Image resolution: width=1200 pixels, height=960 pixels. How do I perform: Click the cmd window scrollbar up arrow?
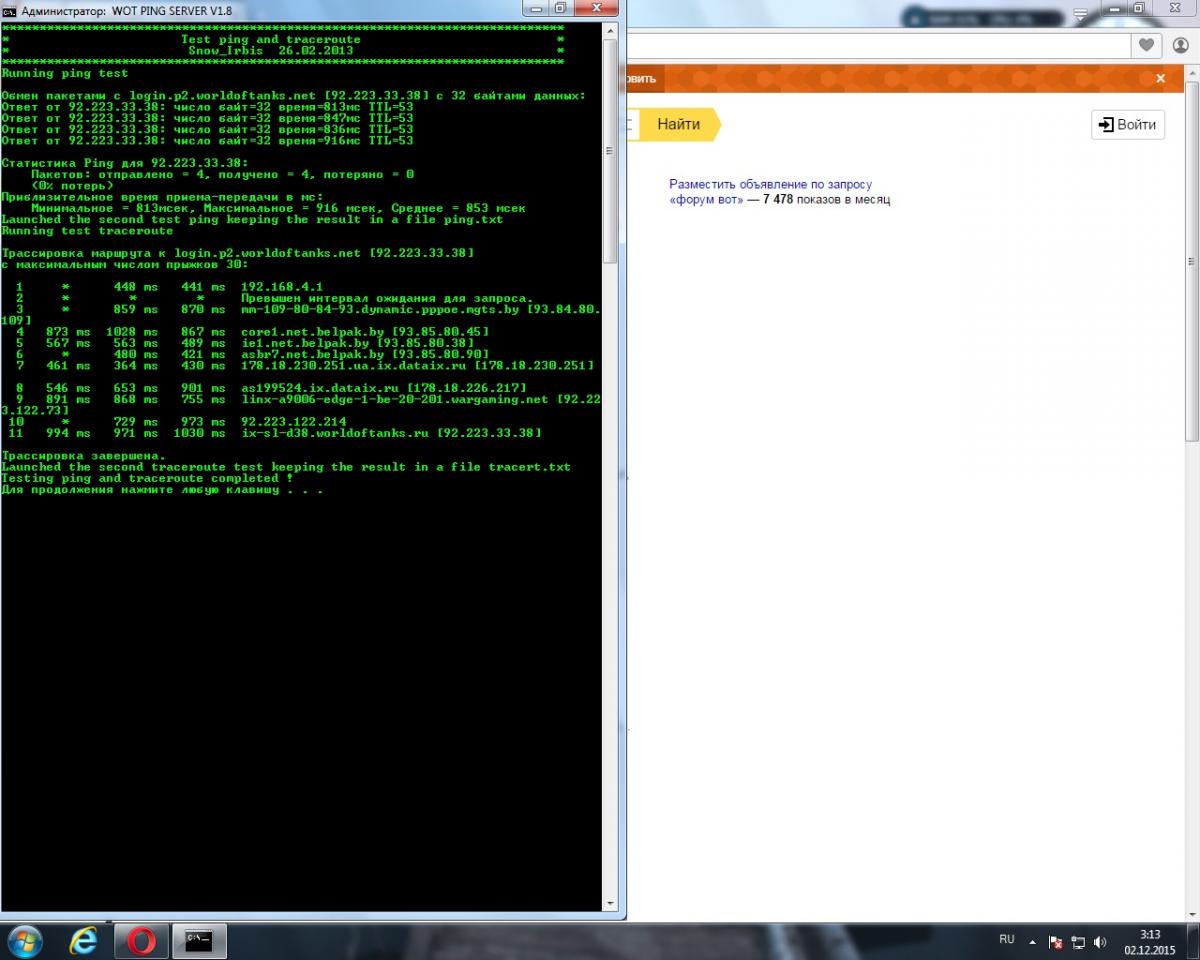pos(611,32)
